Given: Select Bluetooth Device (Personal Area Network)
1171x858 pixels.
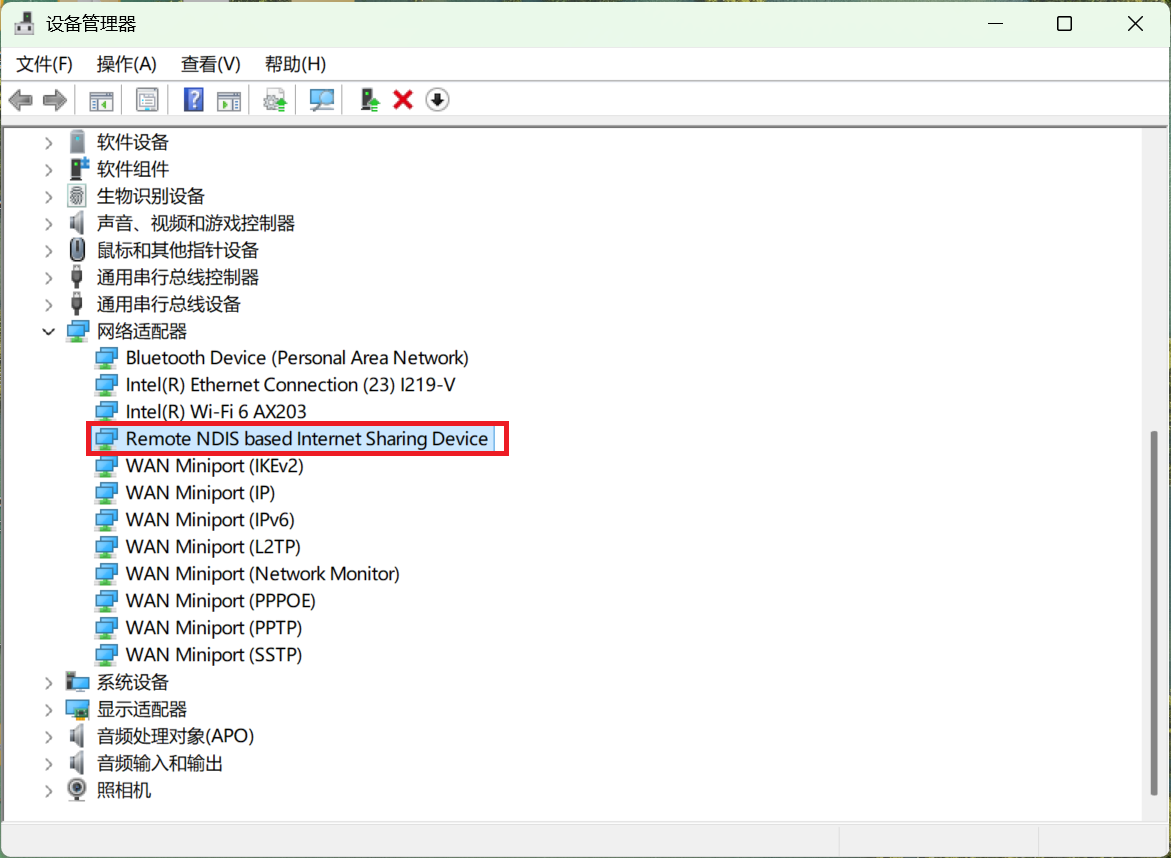Looking at the screenshot, I should click(297, 358).
